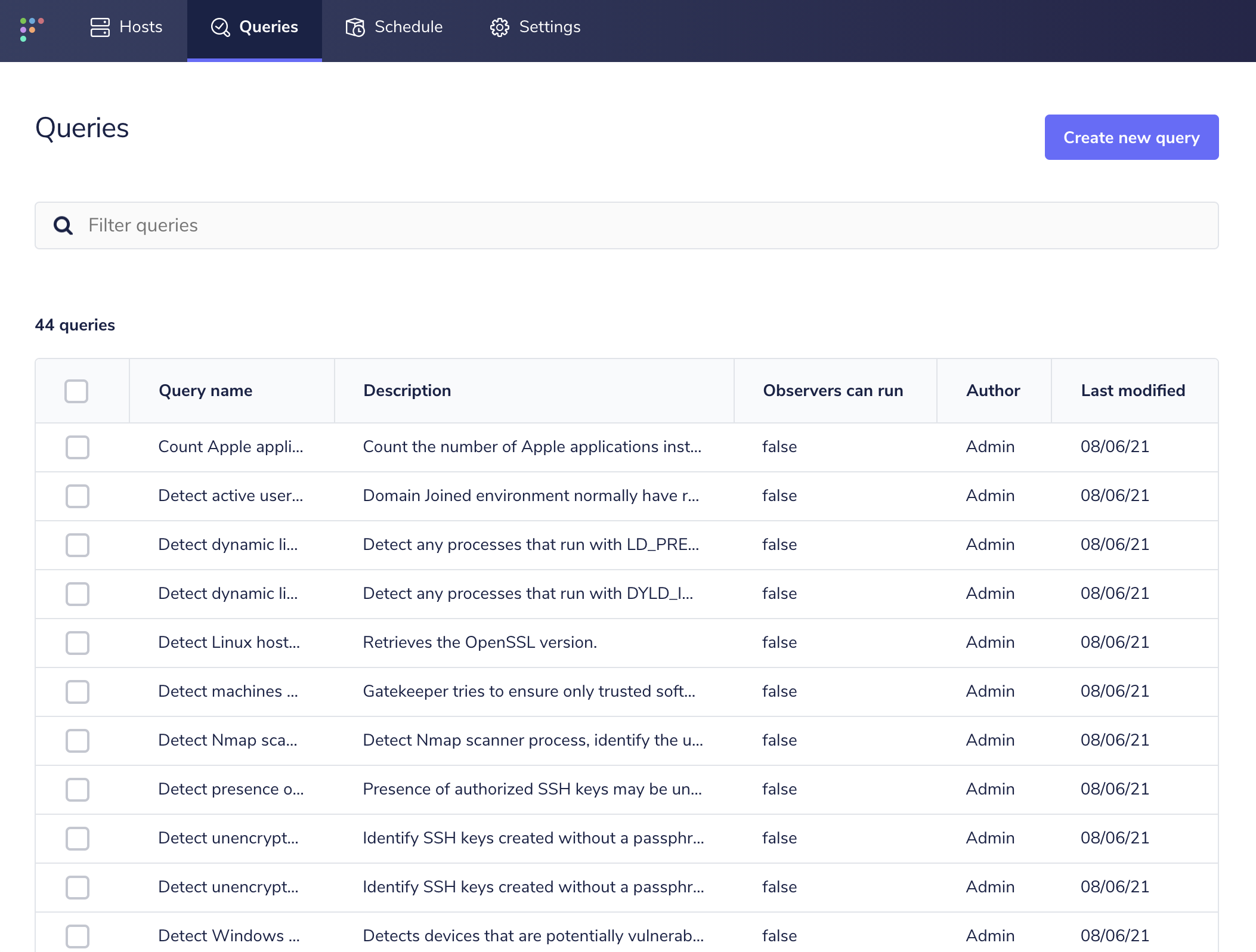
Task: Click description 'Detects devices that are potentially vulnerab...'
Action: coord(533,936)
